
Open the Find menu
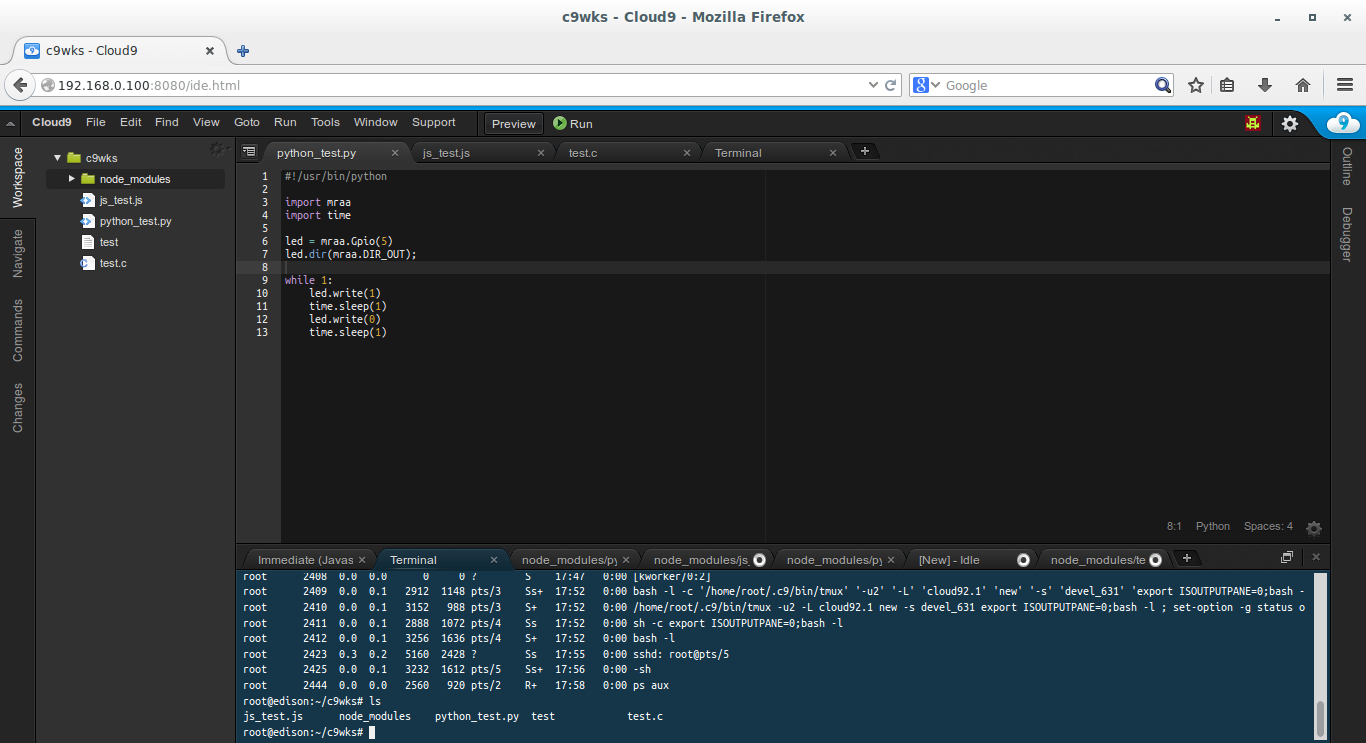pyautogui.click(x=167, y=122)
